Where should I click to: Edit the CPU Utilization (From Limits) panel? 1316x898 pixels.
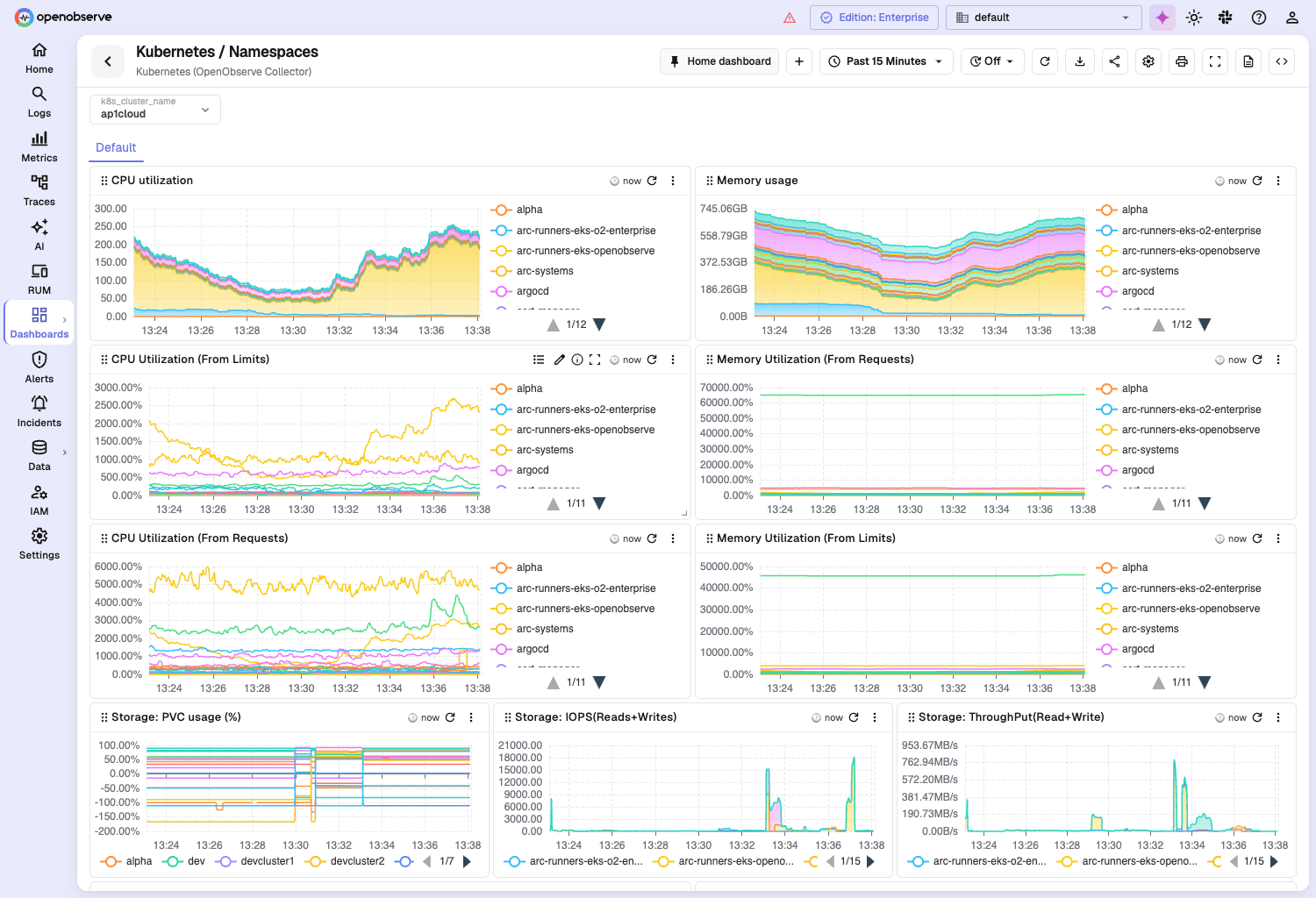560,360
